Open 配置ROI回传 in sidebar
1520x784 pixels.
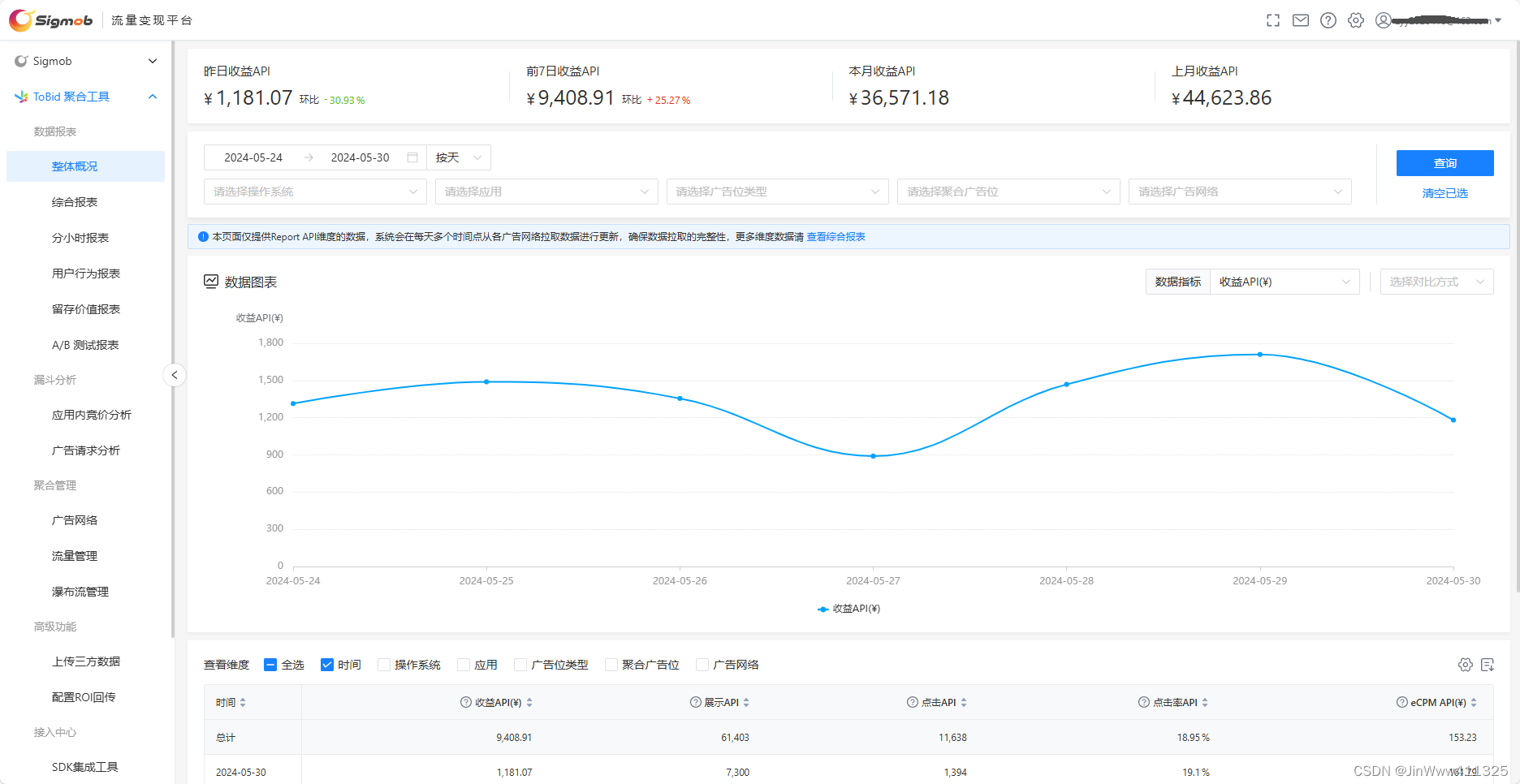coord(85,697)
